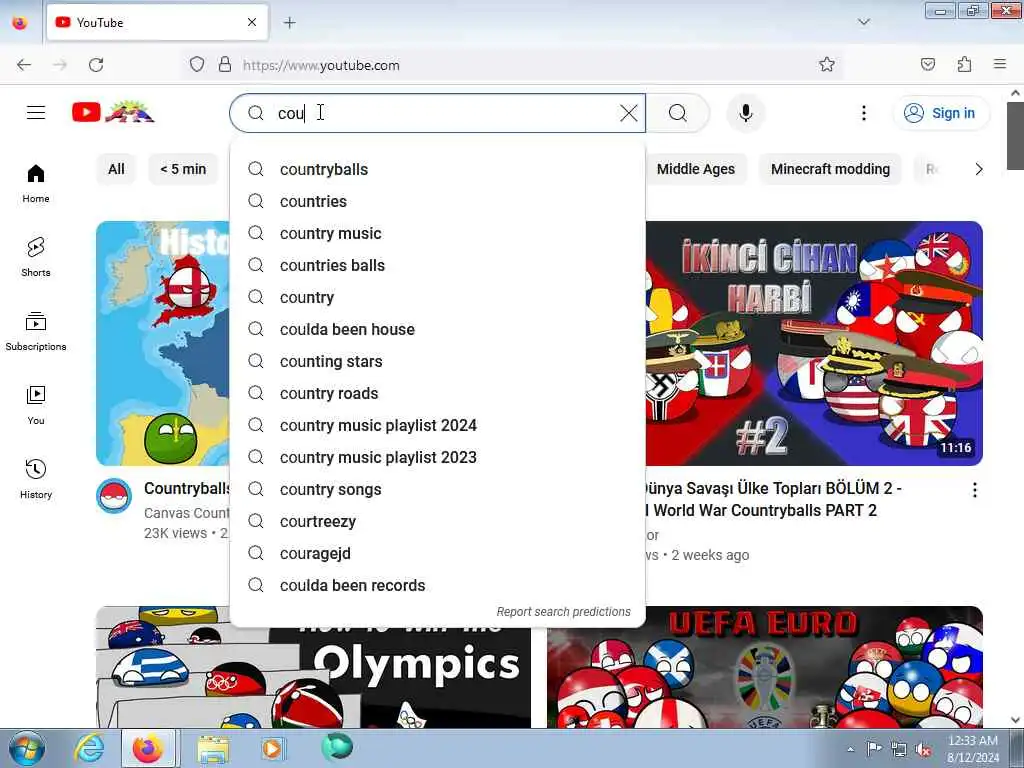List all tabs dropdown arrow

click(863, 22)
